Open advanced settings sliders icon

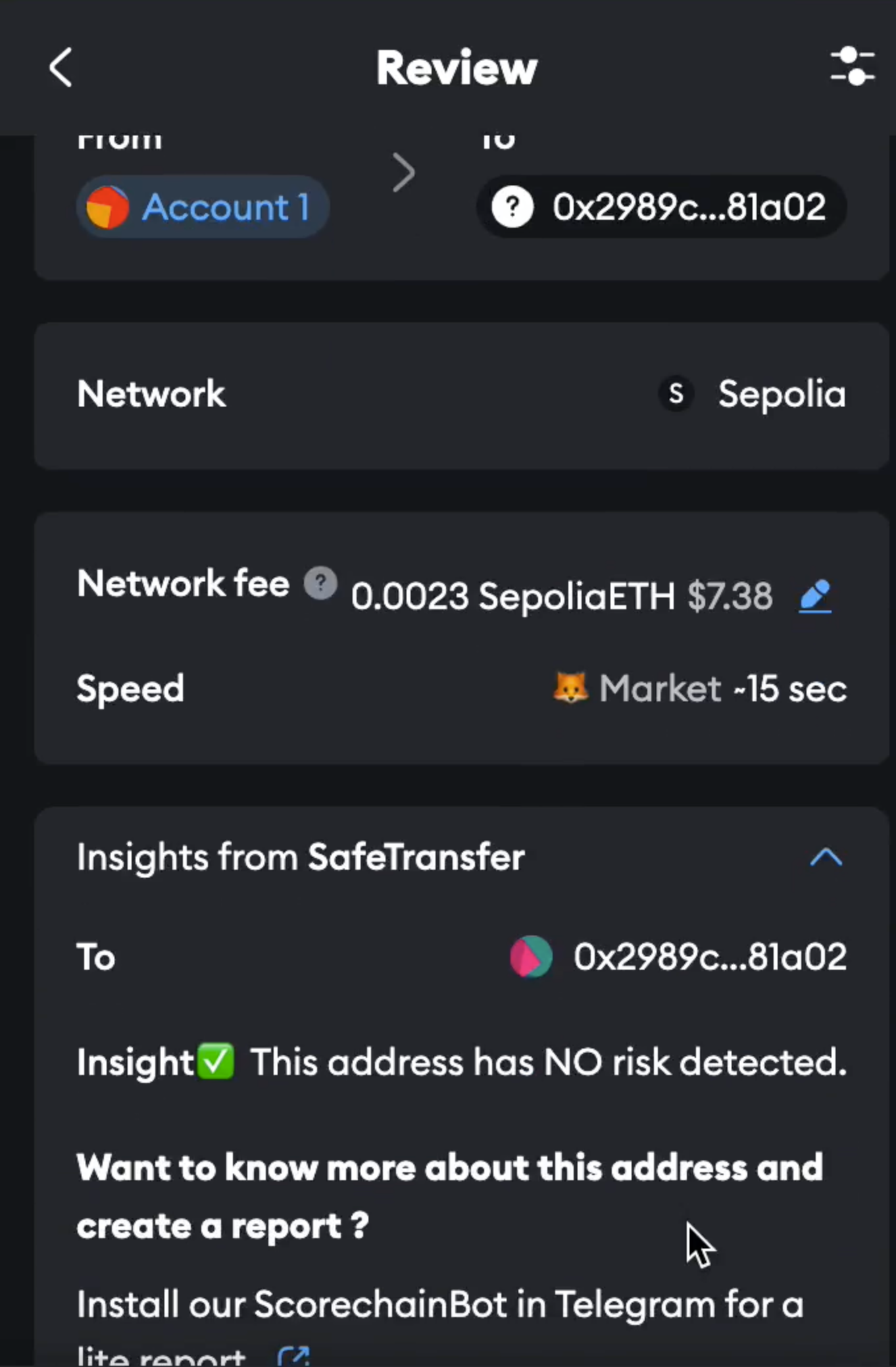tap(852, 66)
